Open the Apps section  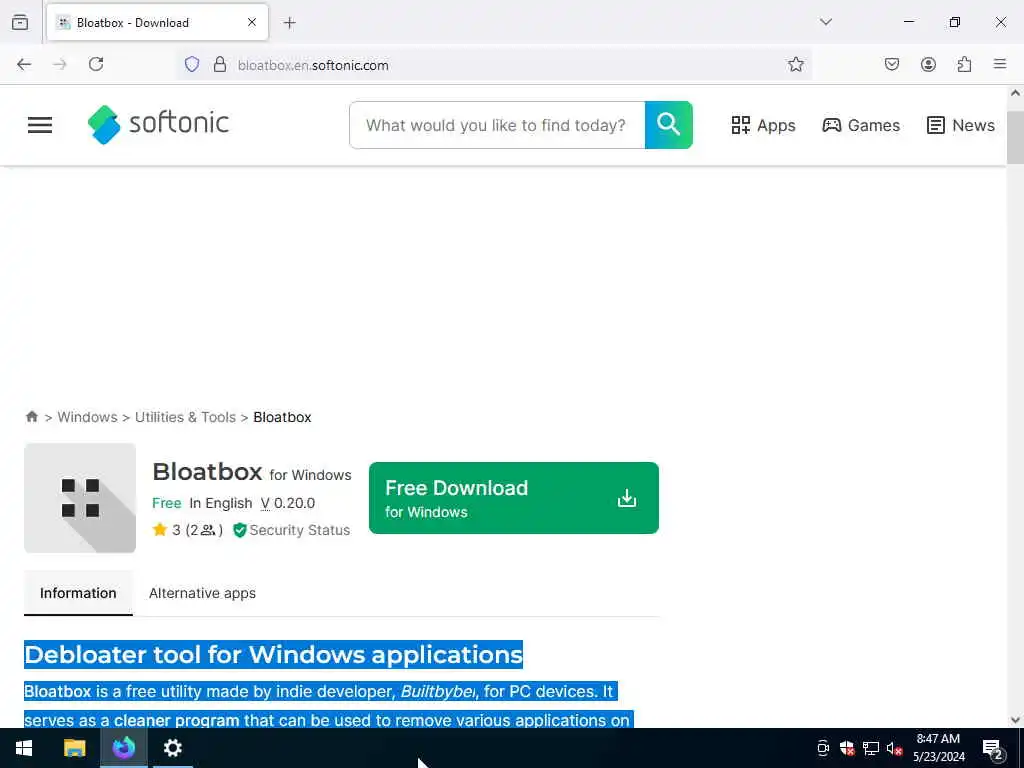(763, 125)
